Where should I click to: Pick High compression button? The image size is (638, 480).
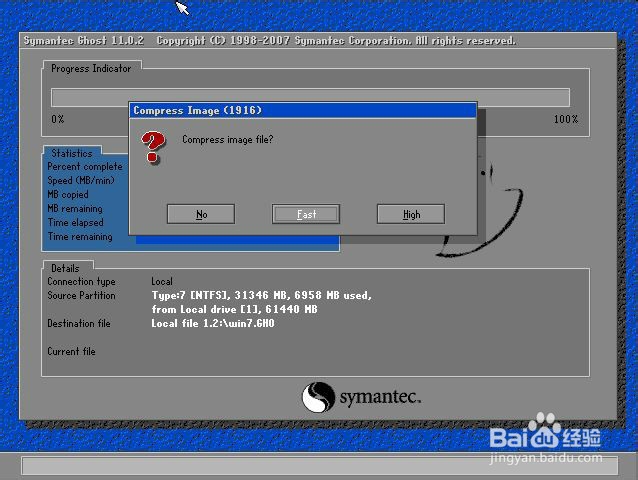pos(411,214)
